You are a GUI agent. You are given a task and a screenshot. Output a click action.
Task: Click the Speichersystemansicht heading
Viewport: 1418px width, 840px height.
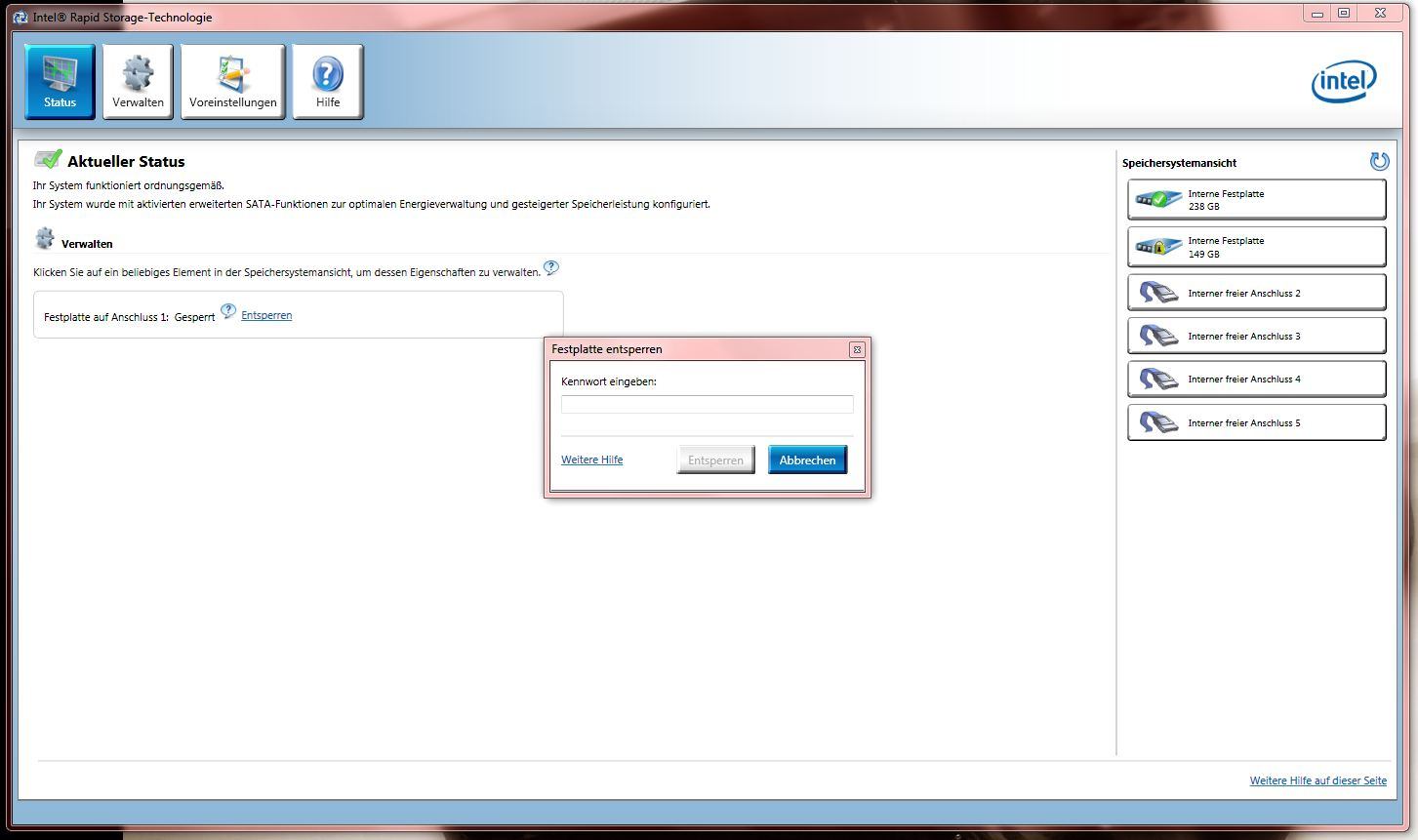(x=1179, y=163)
